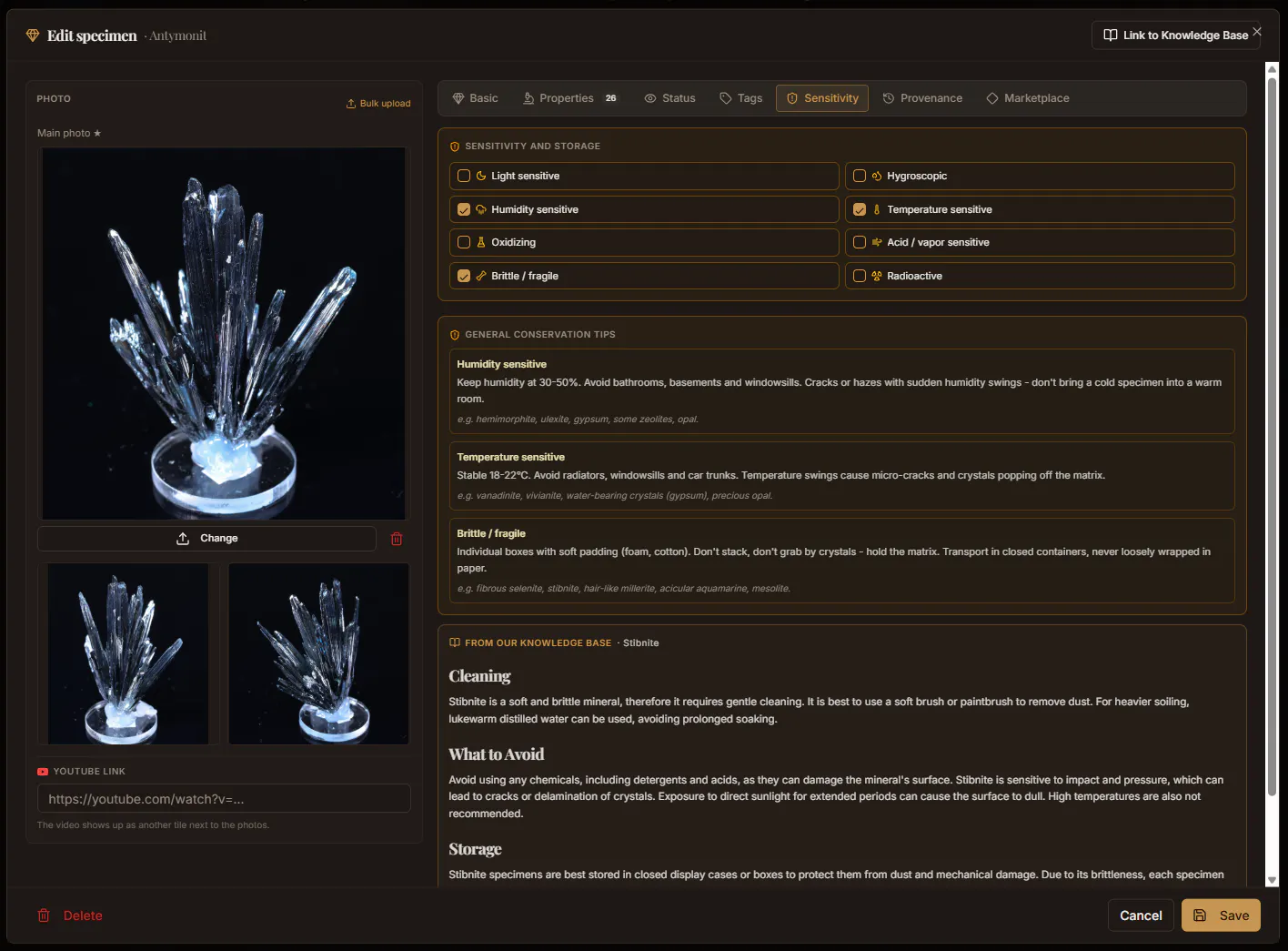Click the Acid / vapor sensitive icon
This screenshot has height=951, width=1288.
pos(877,242)
